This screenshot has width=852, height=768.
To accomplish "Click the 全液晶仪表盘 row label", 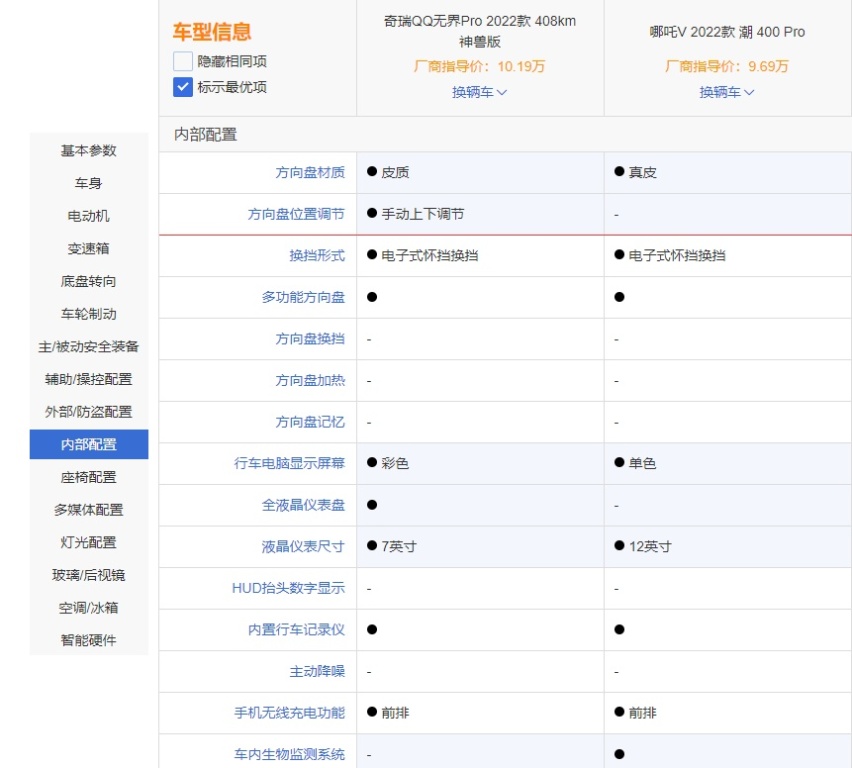I will (x=303, y=505).
